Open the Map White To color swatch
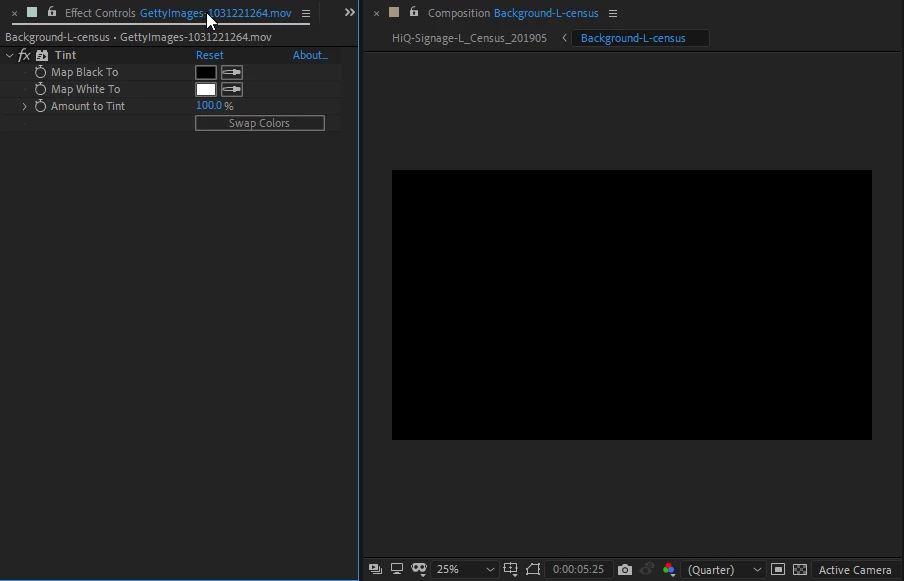The width and height of the screenshot is (904, 581). coord(206,89)
